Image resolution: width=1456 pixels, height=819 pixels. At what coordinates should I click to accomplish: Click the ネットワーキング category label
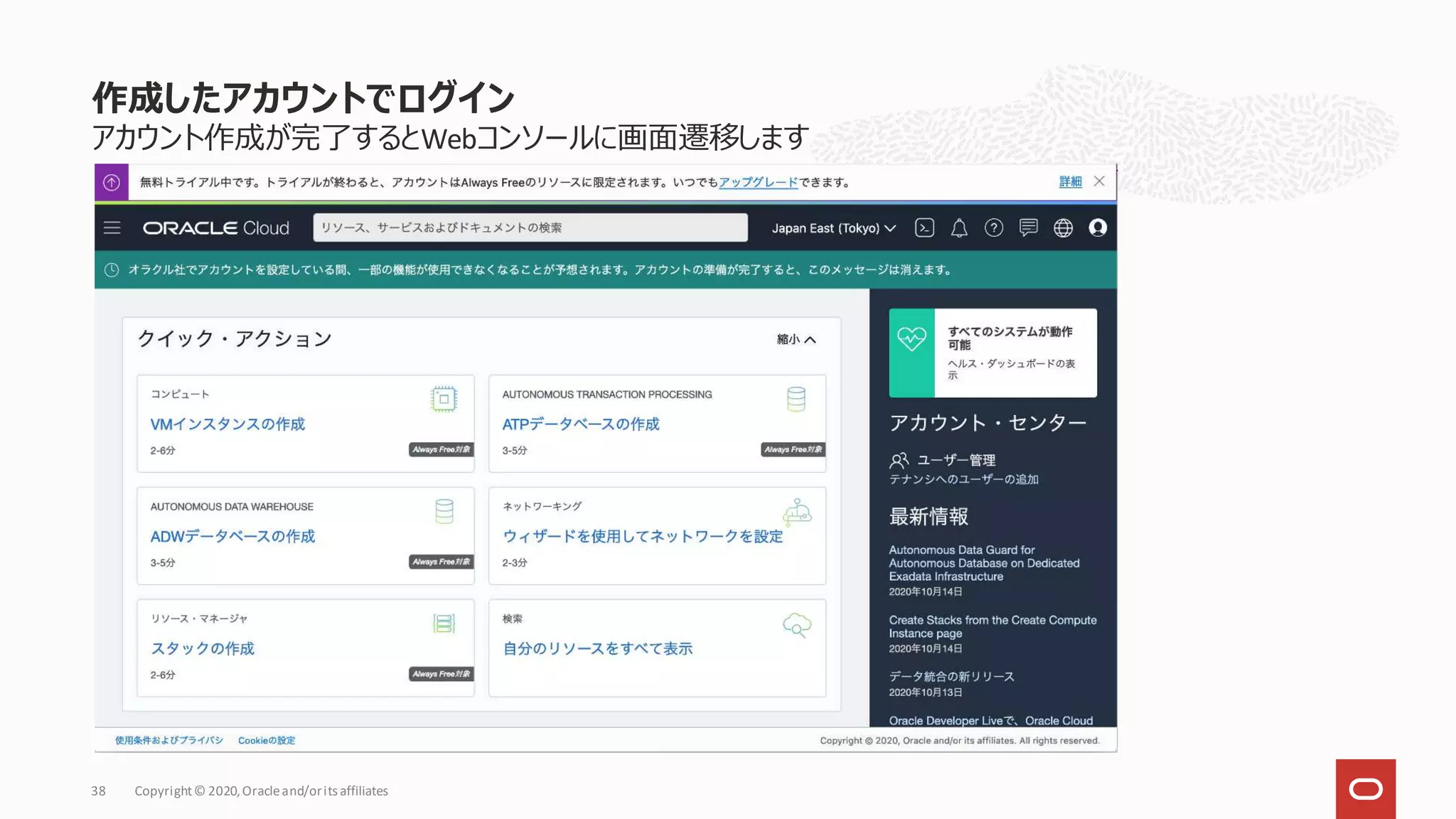click(542, 506)
